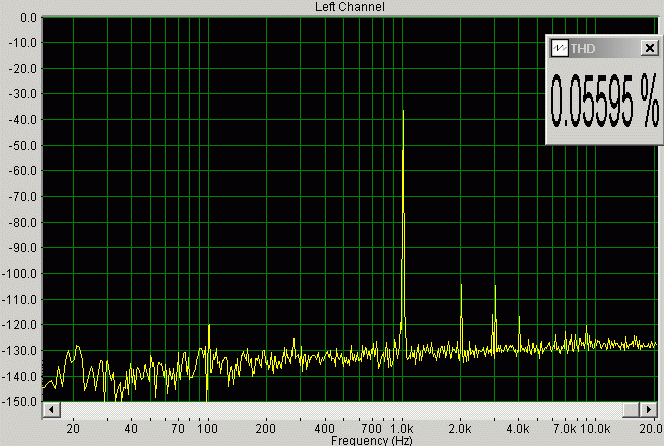Click the '20' frequency axis label

click(73, 429)
